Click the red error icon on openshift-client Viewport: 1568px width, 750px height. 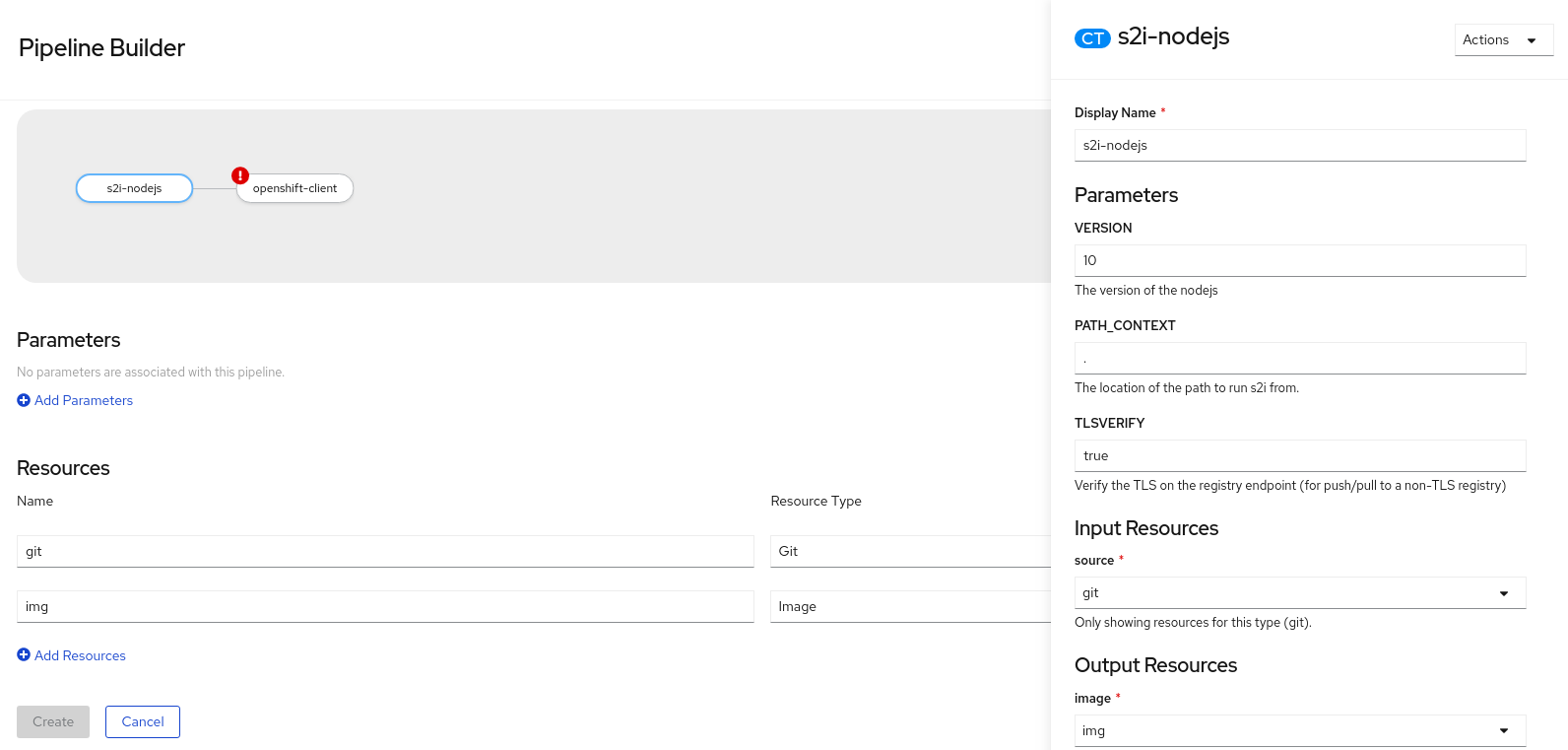pyautogui.click(x=240, y=175)
